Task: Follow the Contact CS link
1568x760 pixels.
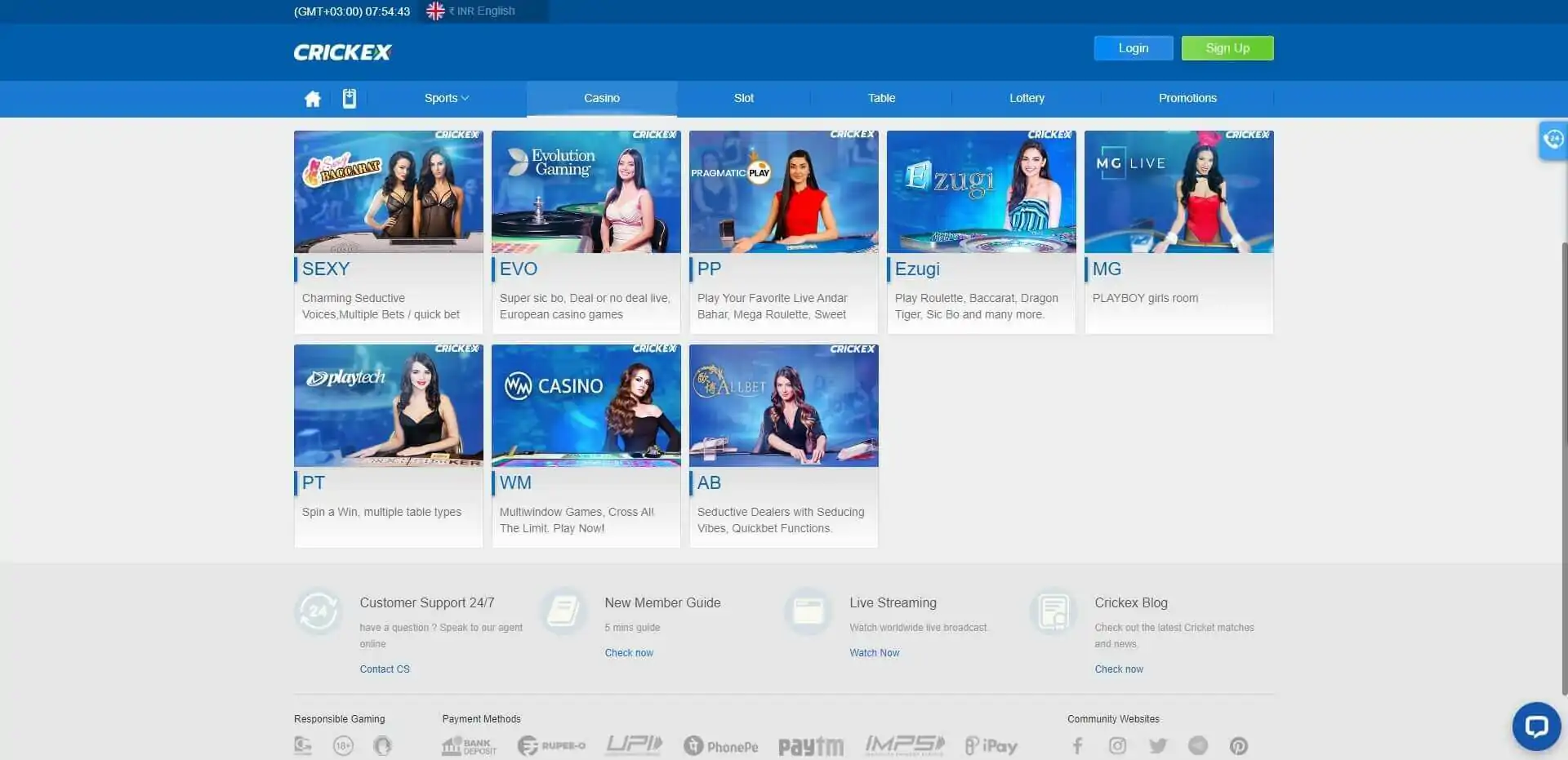Action: (385, 669)
